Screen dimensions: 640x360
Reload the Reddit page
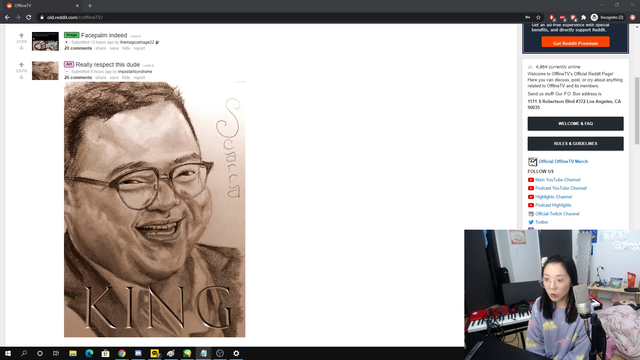[29, 18]
